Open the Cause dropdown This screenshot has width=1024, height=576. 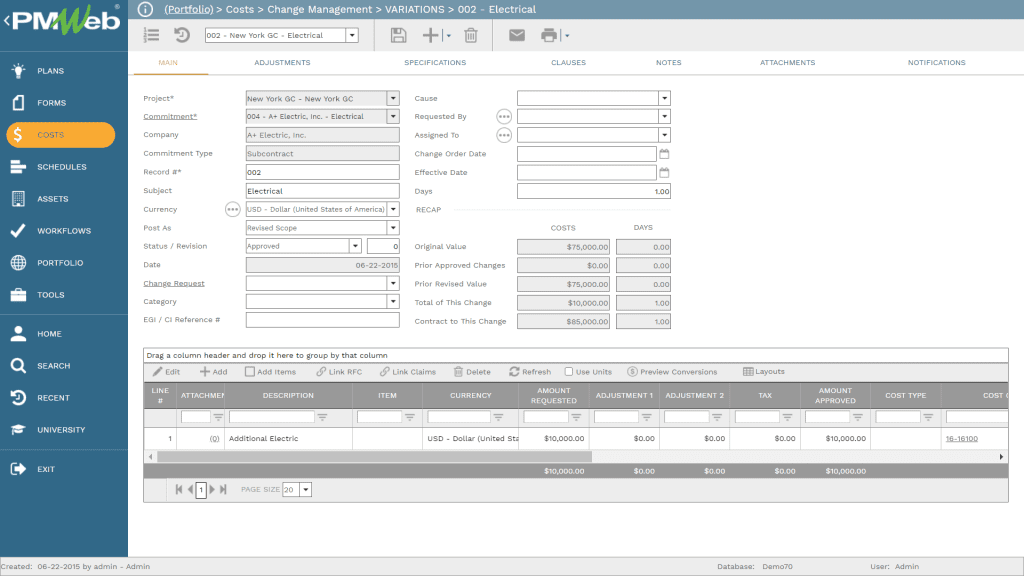point(664,99)
